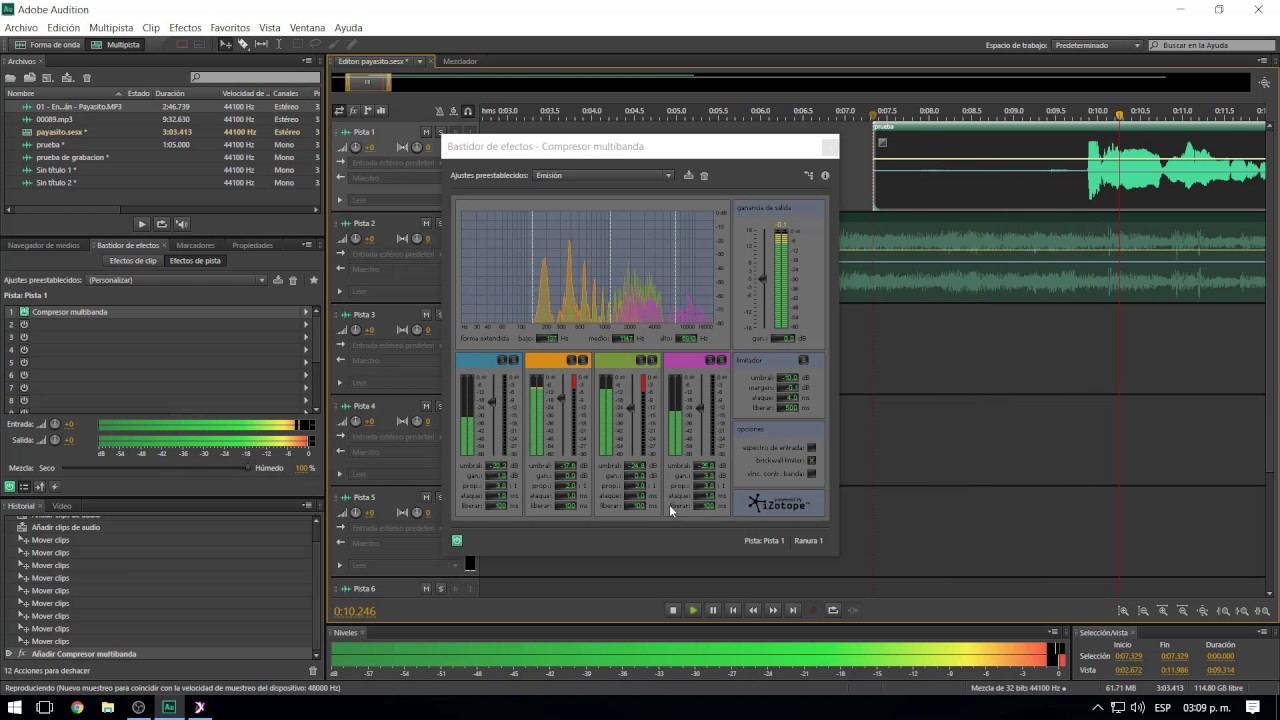
Task: Open the Favoritos menu
Action: tap(230, 28)
